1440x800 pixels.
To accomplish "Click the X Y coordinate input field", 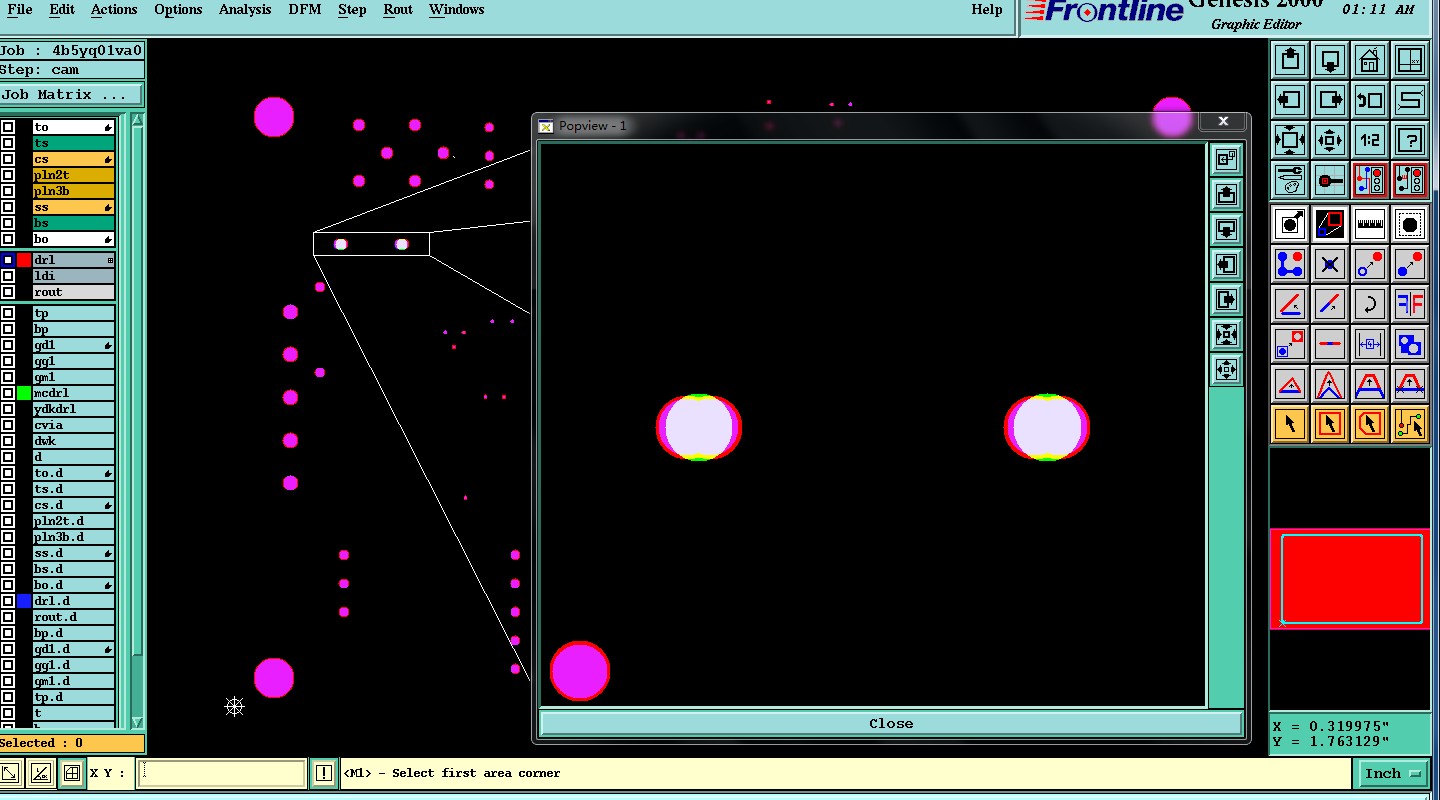I will (x=221, y=773).
